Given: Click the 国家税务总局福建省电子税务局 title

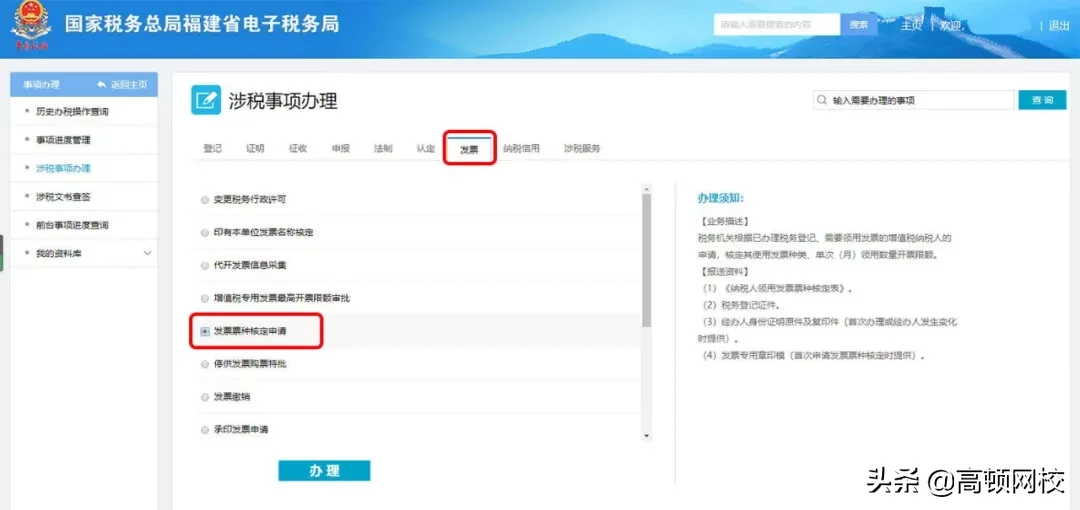Looking at the screenshot, I should (x=202, y=24).
